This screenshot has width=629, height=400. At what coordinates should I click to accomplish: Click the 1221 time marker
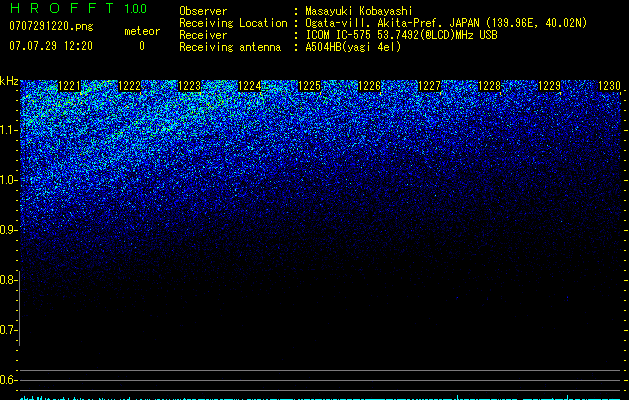69,86
